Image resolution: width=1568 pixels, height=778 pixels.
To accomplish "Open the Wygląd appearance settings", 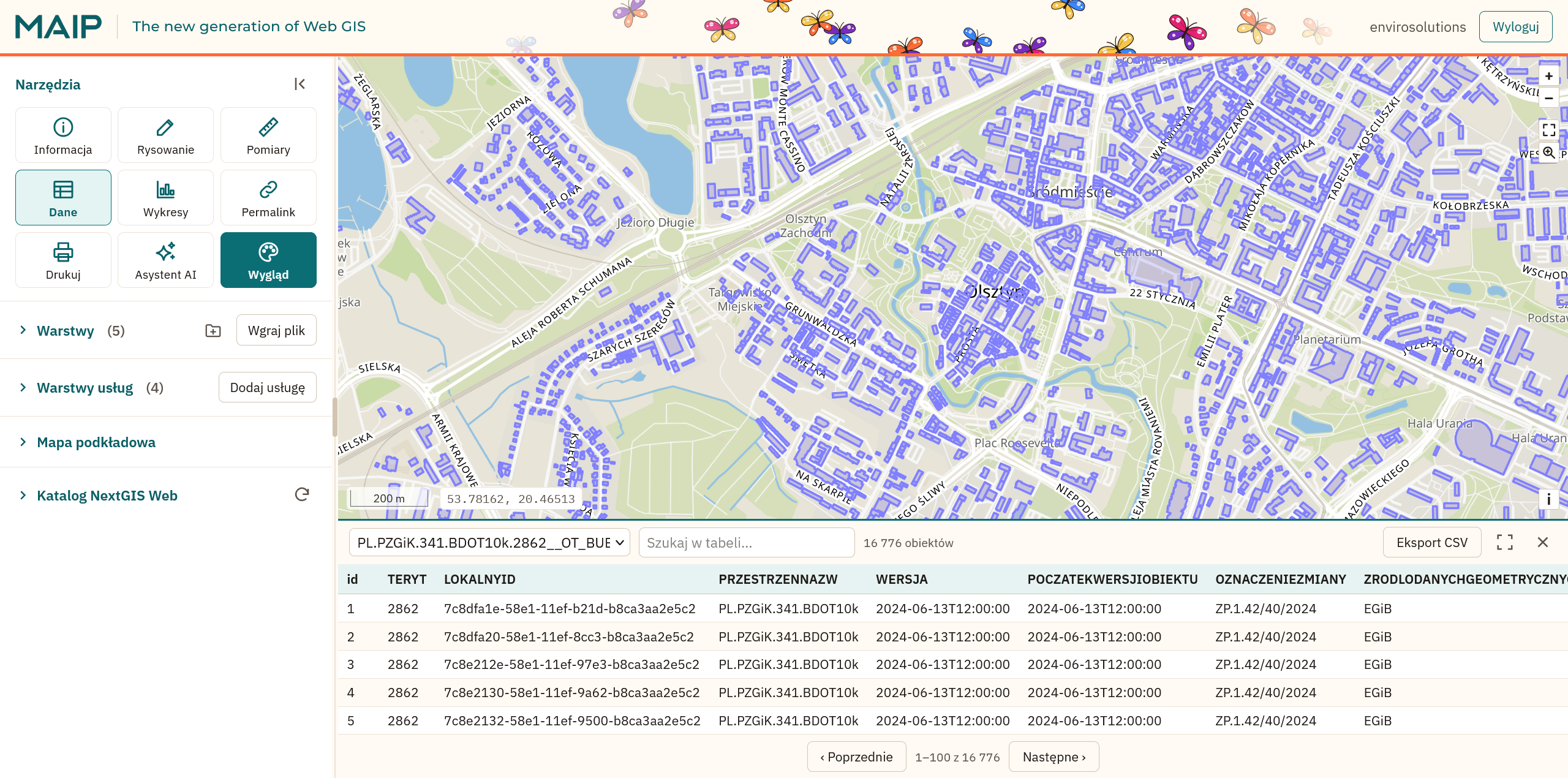I will (x=268, y=260).
